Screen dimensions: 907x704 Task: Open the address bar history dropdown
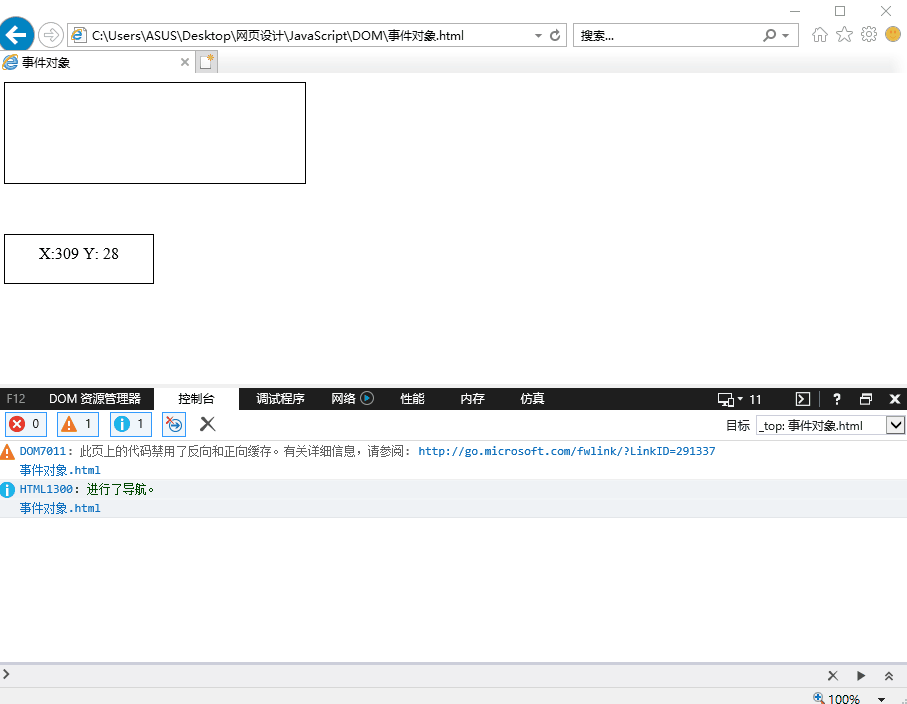(x=538, y=35)
